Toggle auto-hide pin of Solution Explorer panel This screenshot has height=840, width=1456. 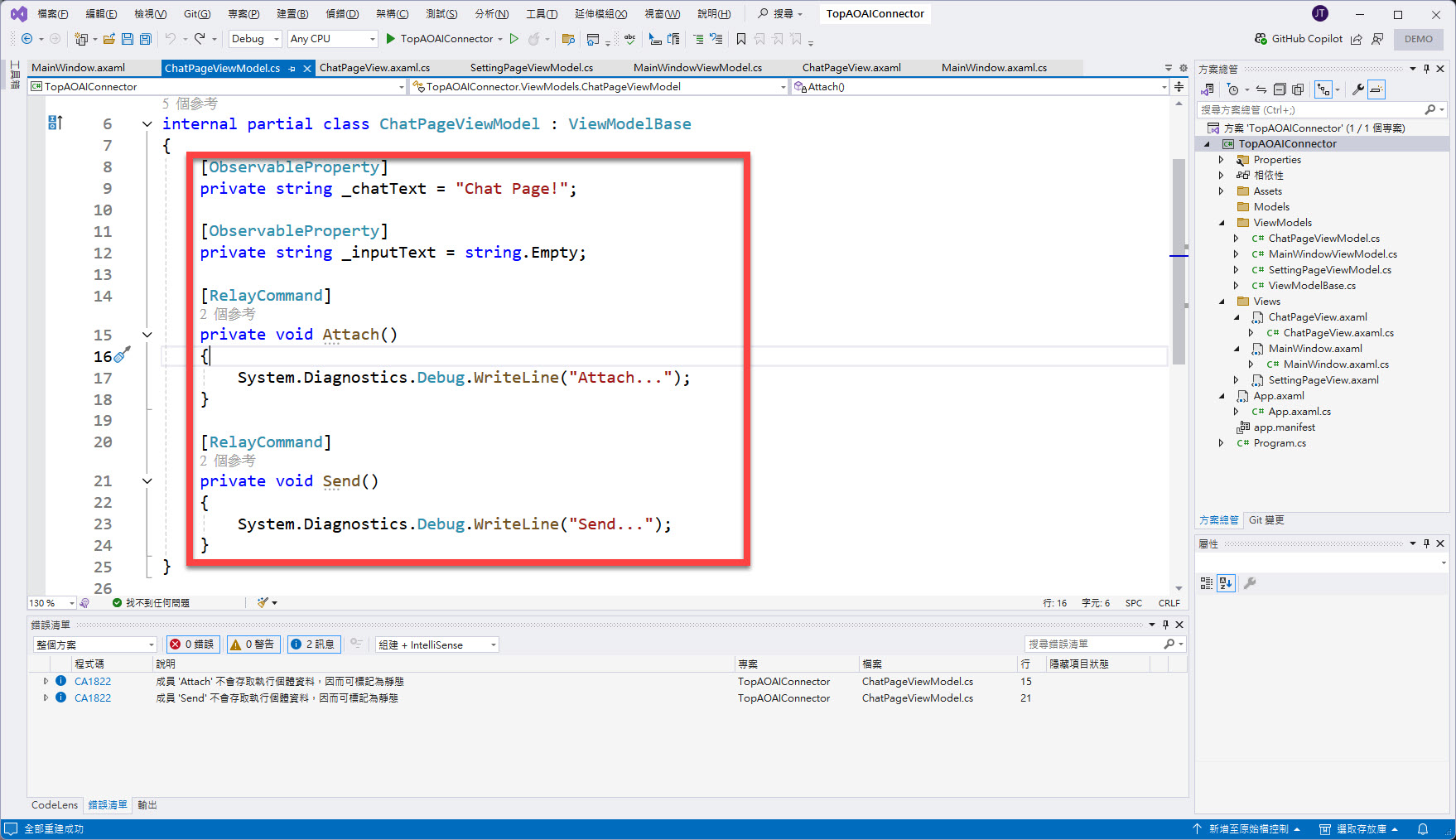(x=1426, y=69)
